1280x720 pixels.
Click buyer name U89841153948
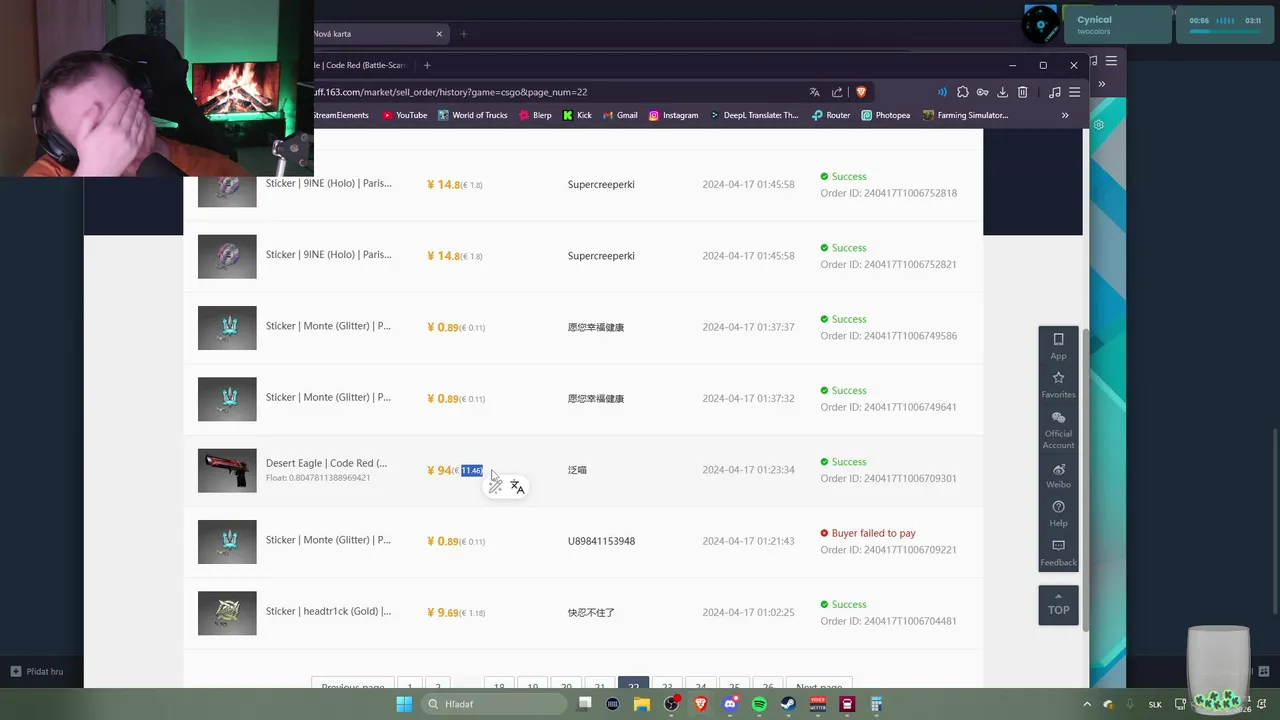click(601, 541)
